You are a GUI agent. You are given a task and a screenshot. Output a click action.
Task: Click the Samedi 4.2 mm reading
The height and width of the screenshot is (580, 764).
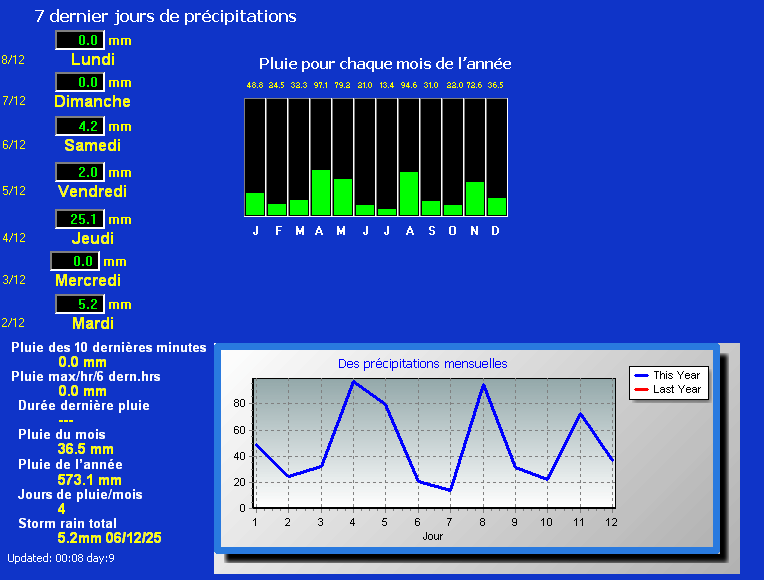tap(80, 127)
